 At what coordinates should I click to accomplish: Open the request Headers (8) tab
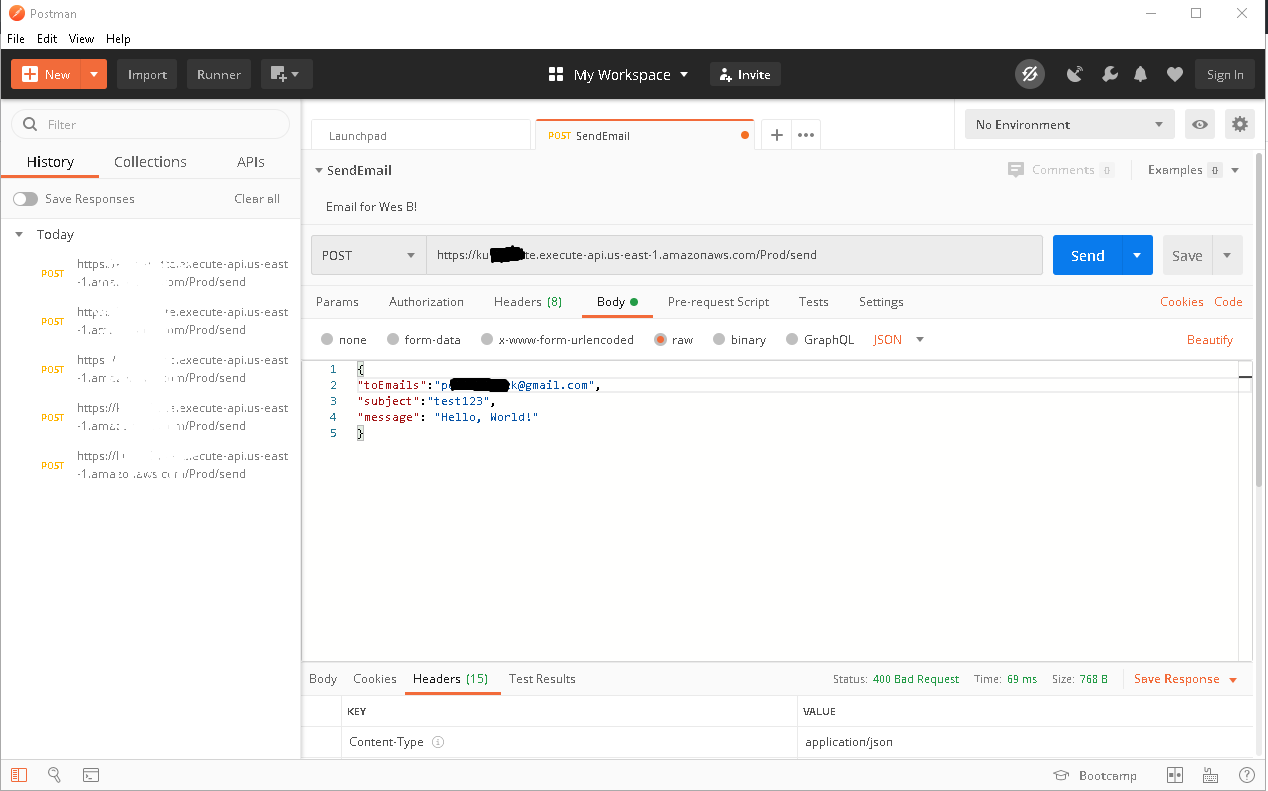click(x=528, y=302)
